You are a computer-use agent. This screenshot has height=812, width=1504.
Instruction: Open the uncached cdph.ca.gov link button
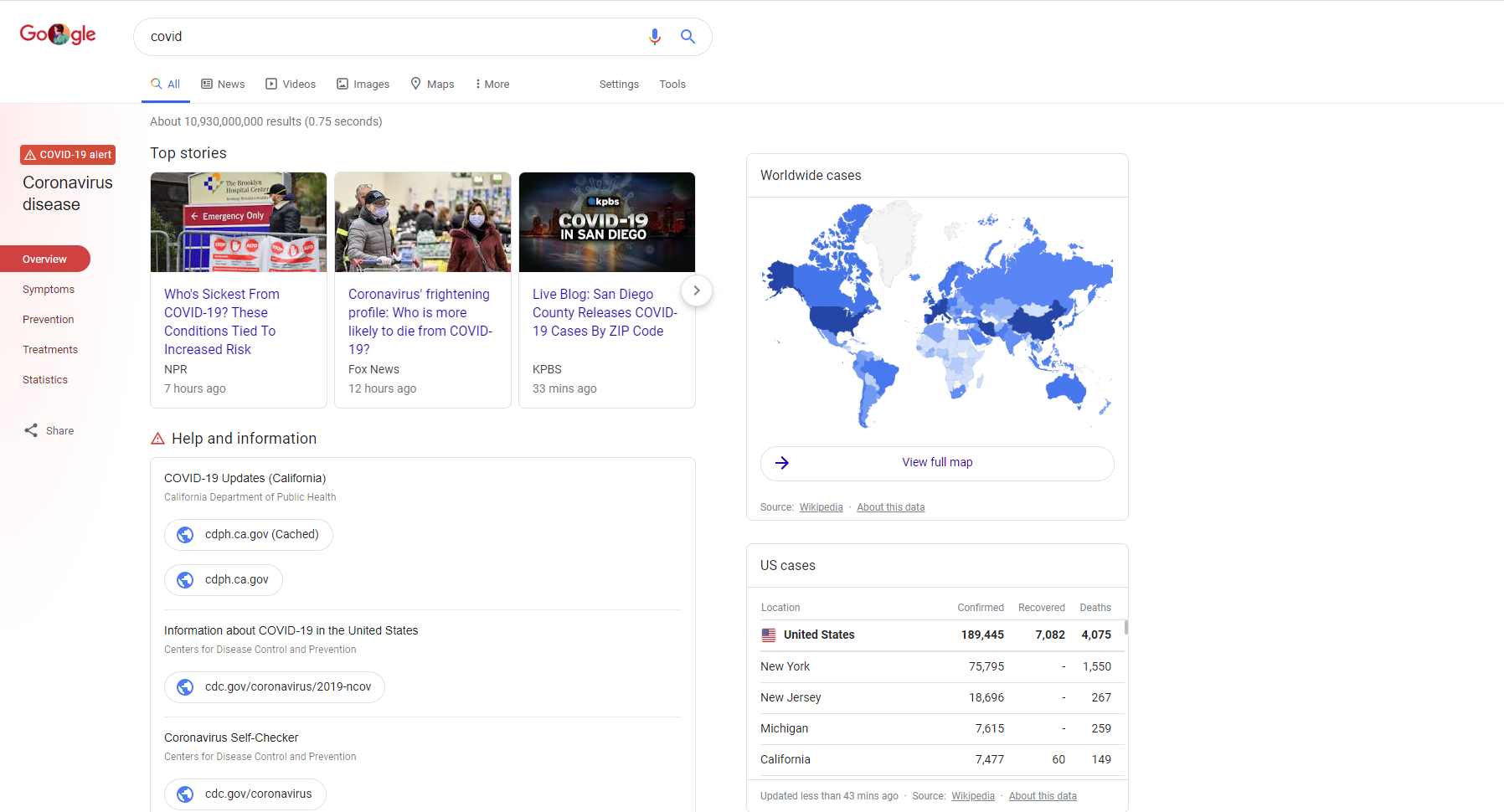pos(224,580)
